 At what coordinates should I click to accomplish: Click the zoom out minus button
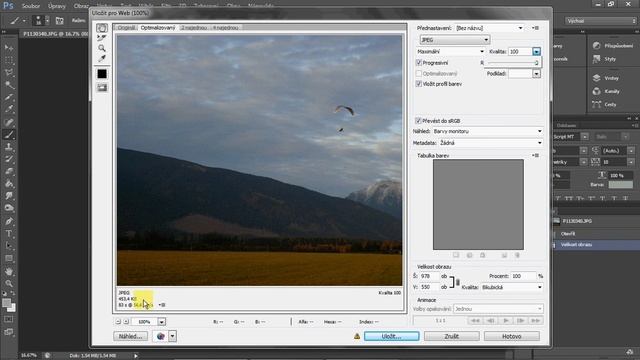click(118, 322)
